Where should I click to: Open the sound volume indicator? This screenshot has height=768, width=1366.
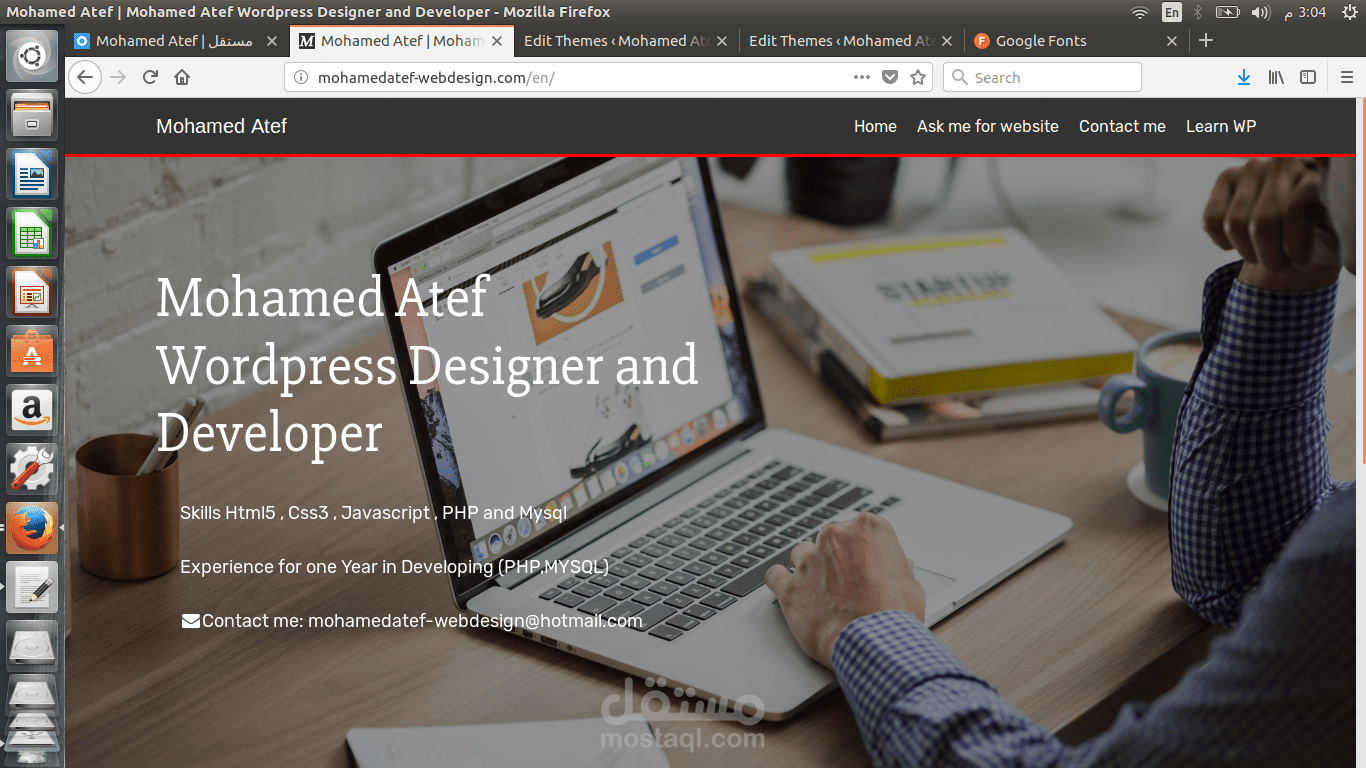(1261, 12)
